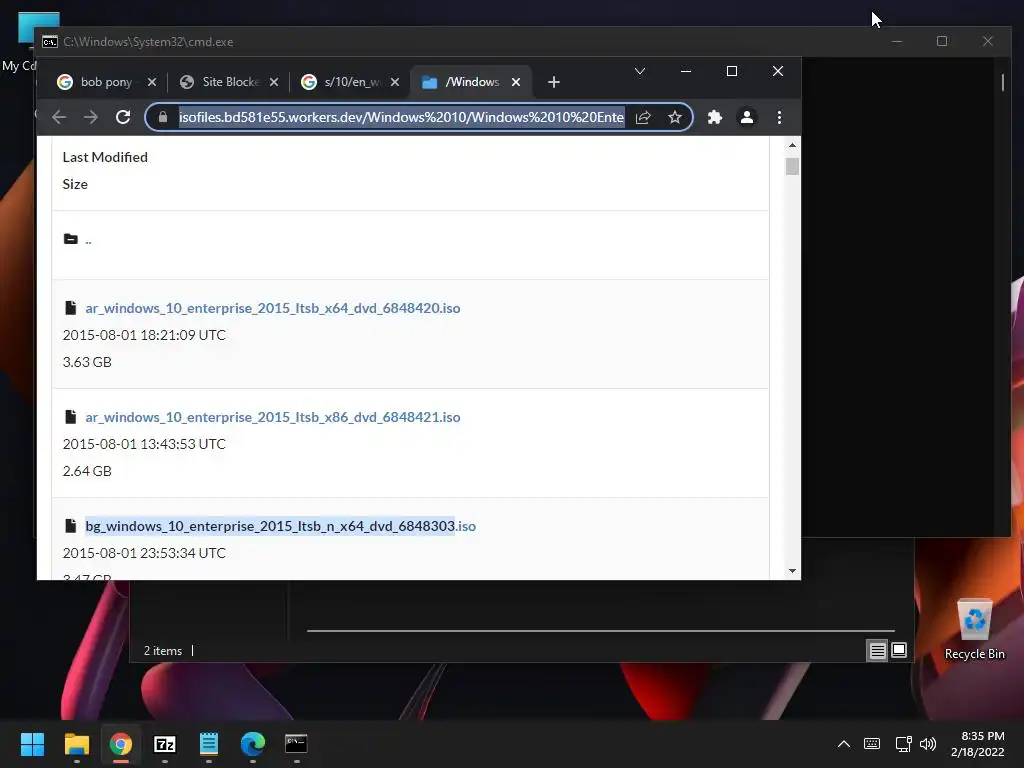Open the volume speaker tray icon
This screenshot has width=1024, height=768.
tap(927, 744)
